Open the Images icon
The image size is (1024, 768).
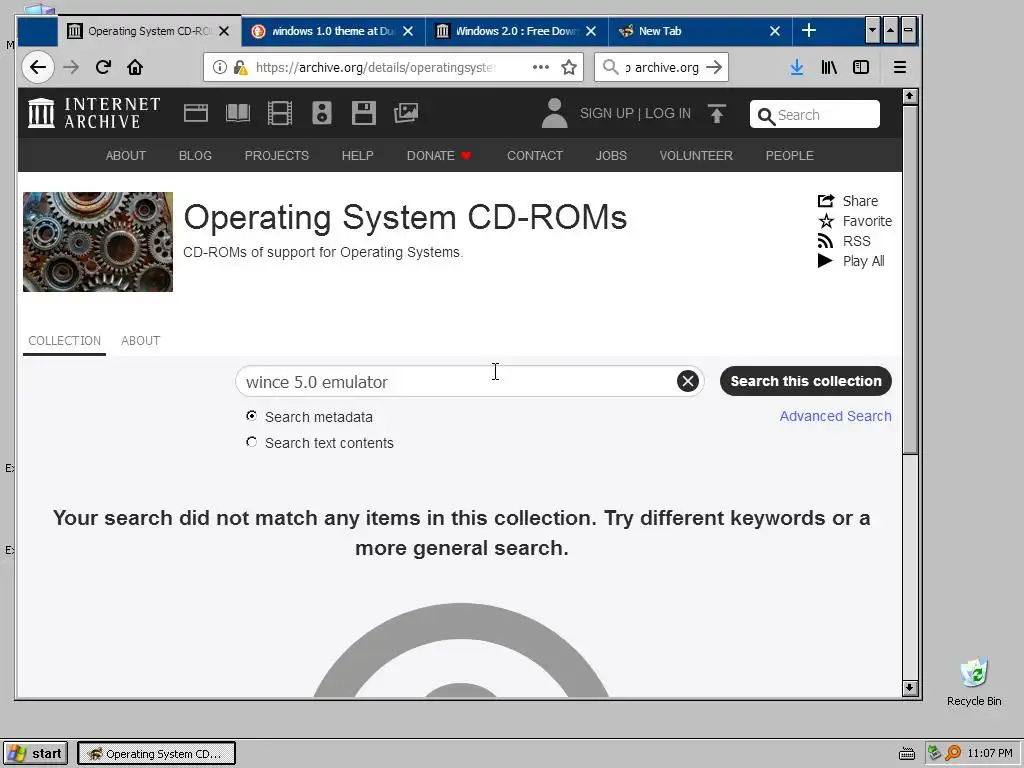[406, 113]
